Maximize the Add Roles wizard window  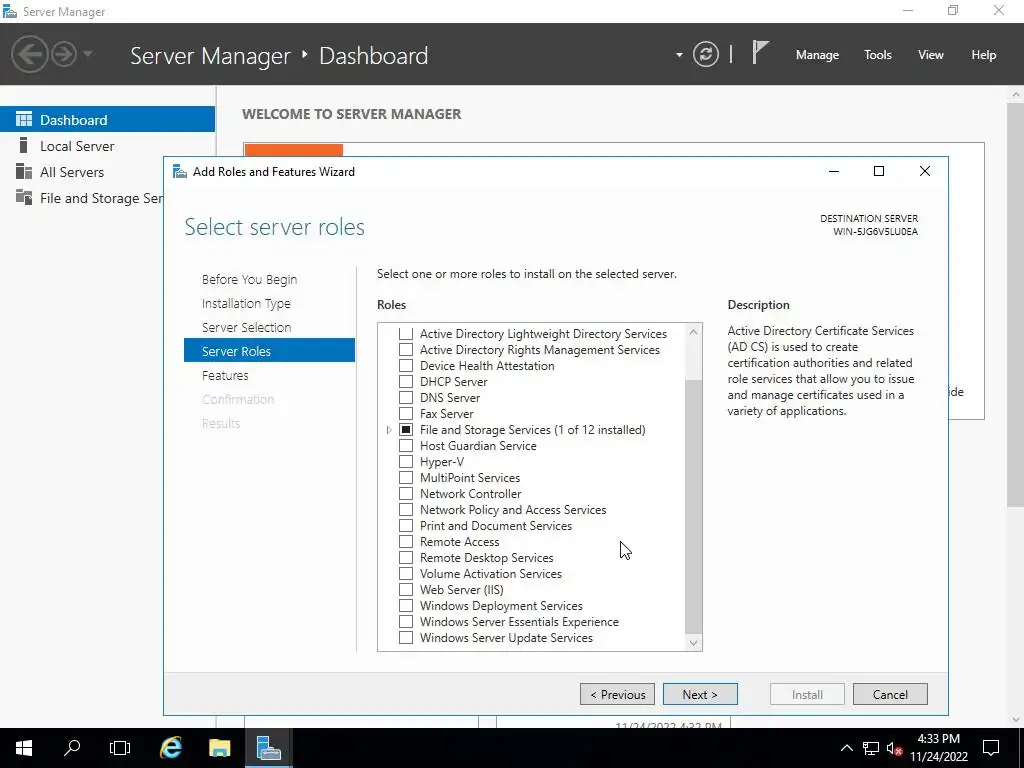point(879,171)
